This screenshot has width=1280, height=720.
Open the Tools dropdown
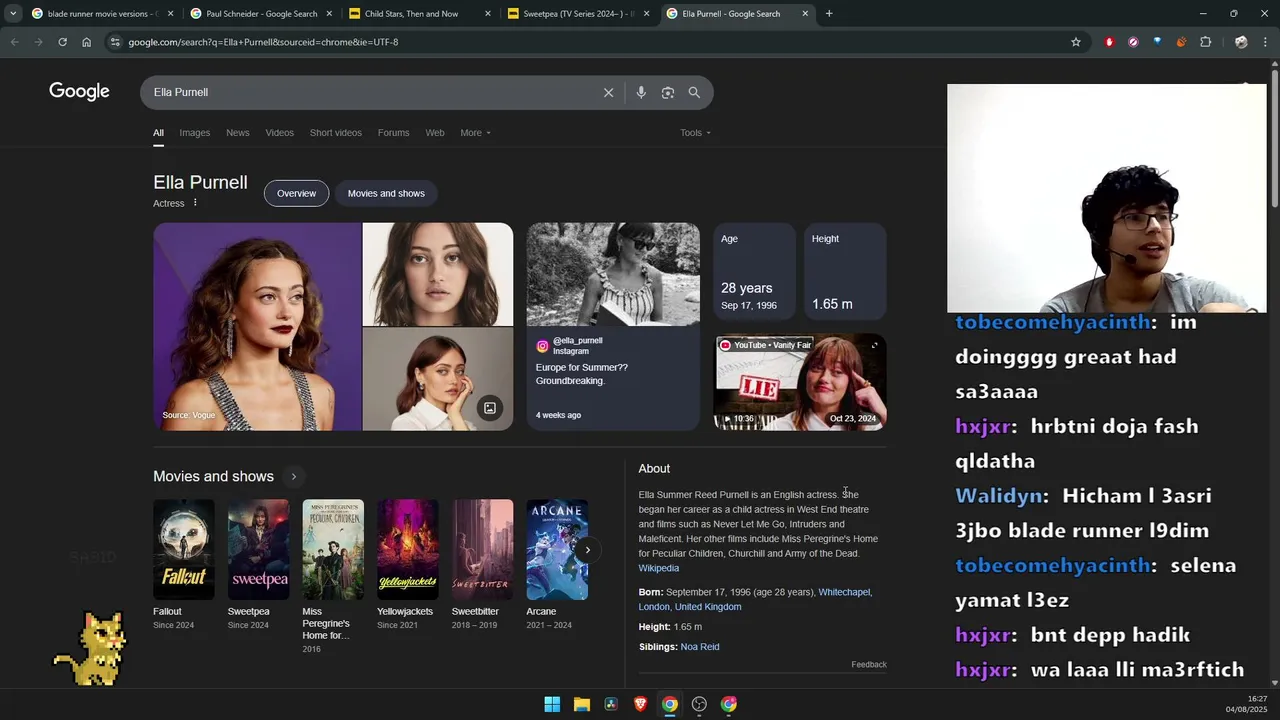[695, 133]
